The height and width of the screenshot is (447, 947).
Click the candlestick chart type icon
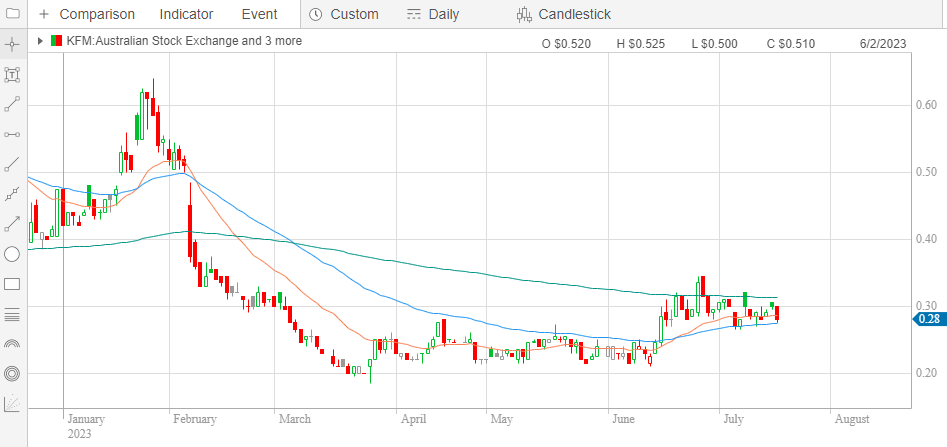pos(524,14)
